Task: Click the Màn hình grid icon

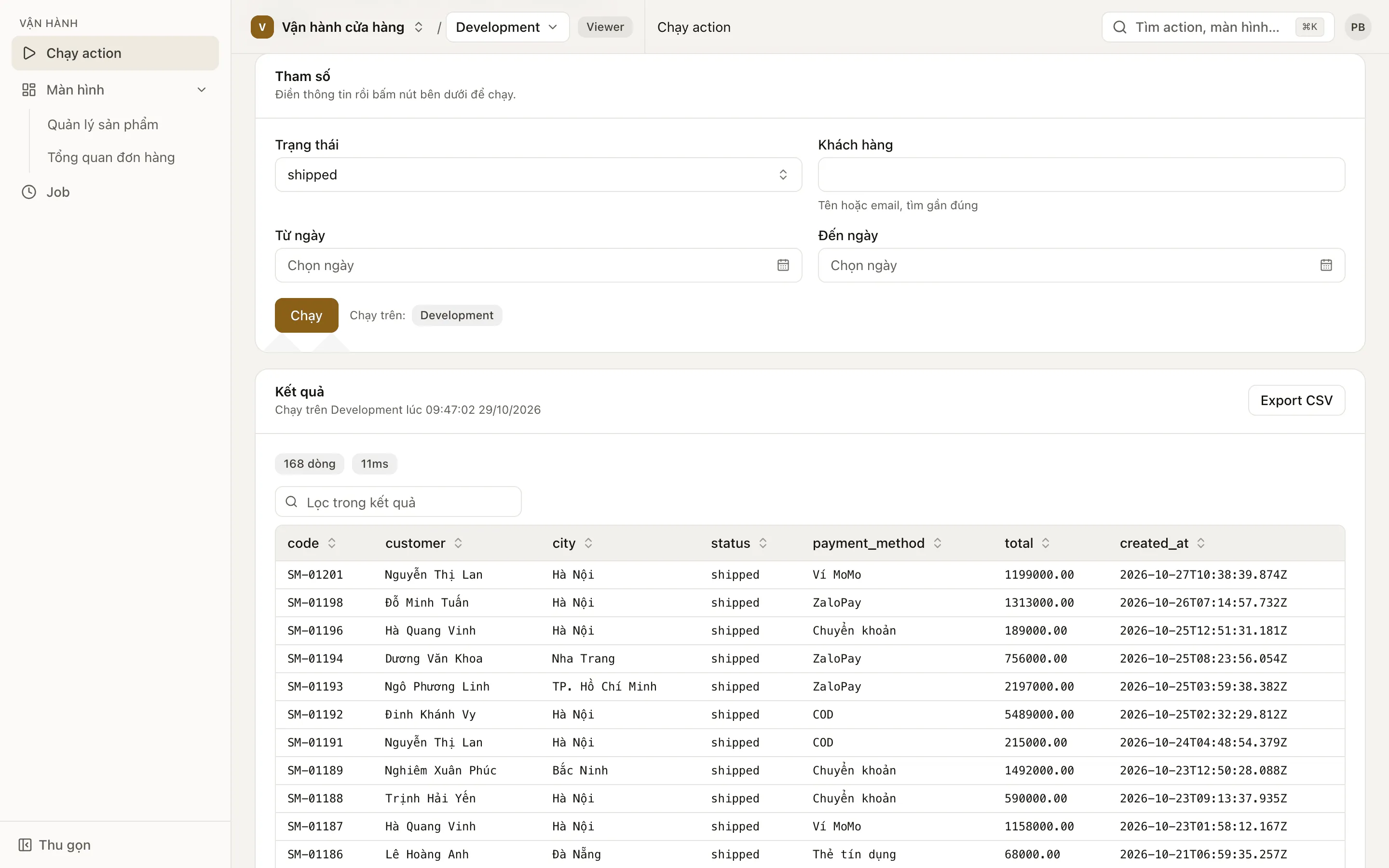Action: click(29, 90)
